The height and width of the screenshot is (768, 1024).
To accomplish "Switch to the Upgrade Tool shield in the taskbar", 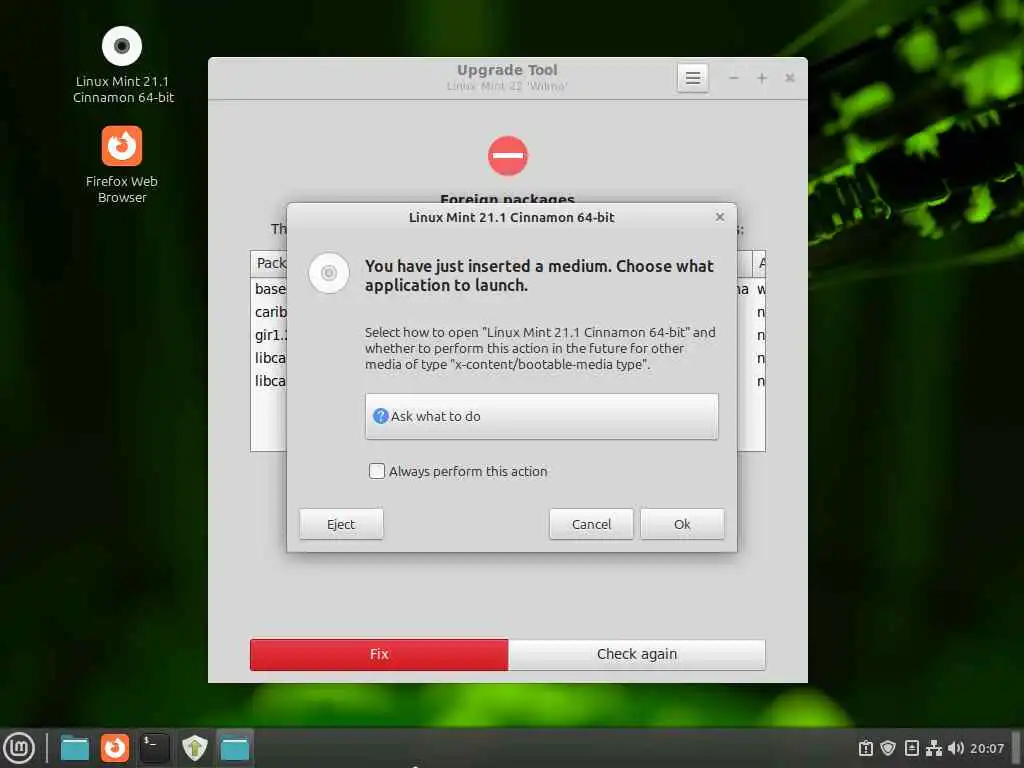I will [x=195, y=748].
